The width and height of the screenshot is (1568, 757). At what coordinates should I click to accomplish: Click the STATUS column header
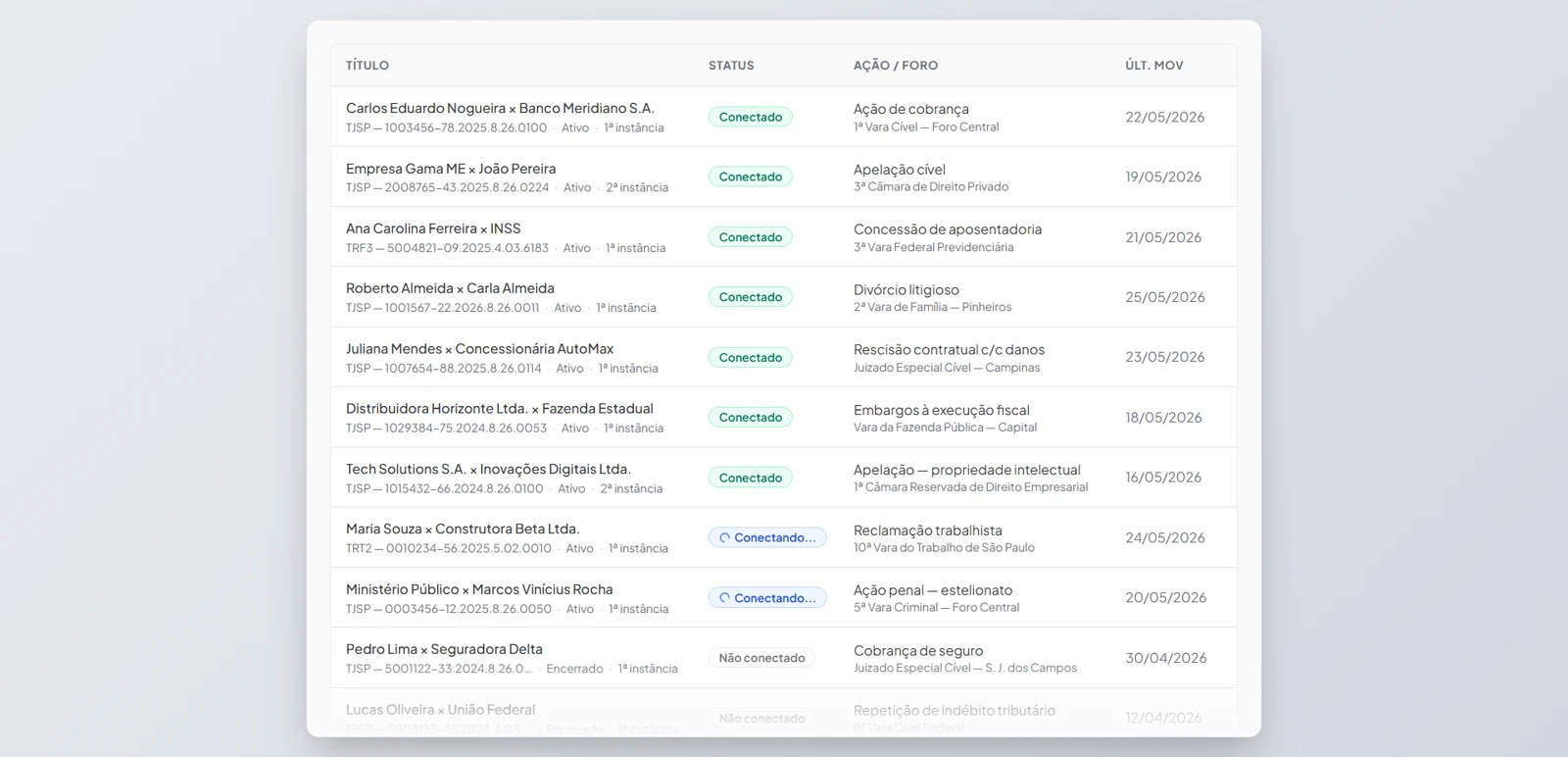[731, 66]
